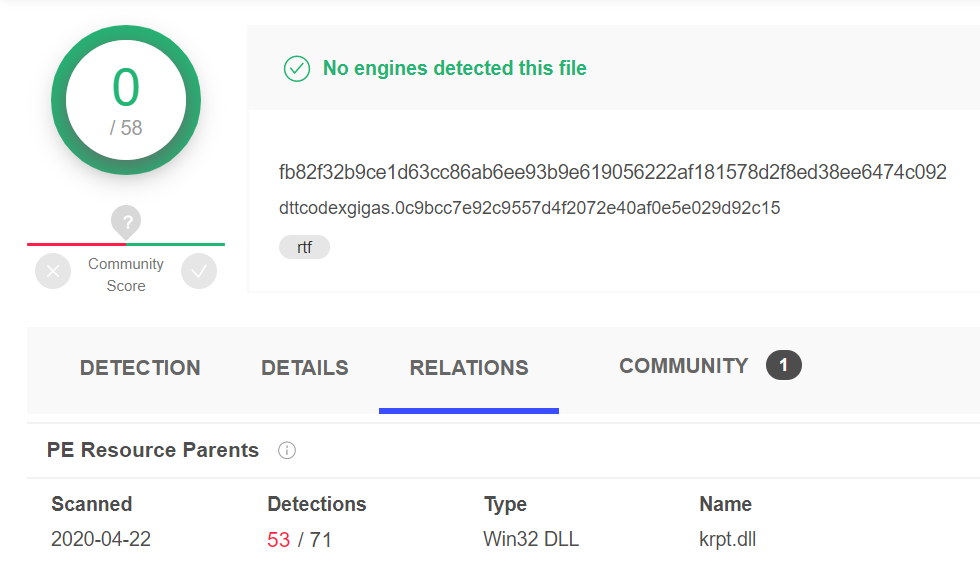980x582 pixels.
Task: Select the RELATIONS tab
Action: 469,368
